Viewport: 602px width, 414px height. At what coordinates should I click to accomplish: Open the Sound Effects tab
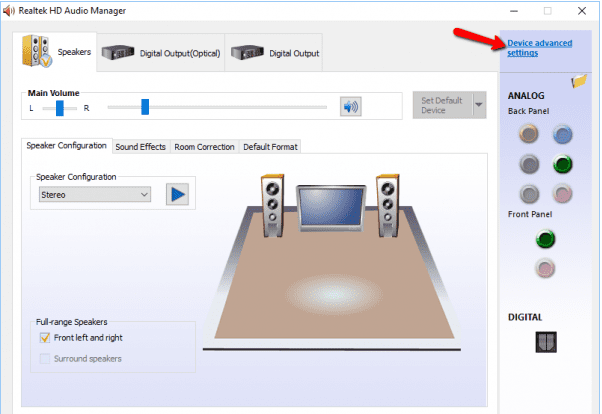pos(141,147)
